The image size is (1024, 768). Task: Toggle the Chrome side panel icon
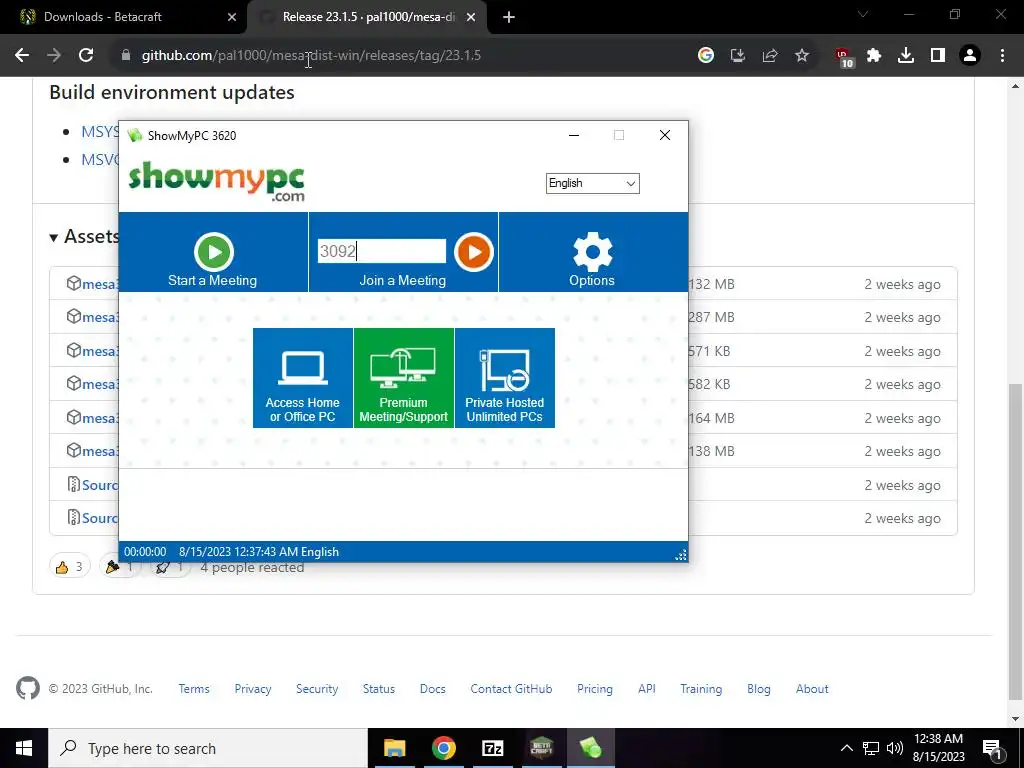tap(938, 56)
